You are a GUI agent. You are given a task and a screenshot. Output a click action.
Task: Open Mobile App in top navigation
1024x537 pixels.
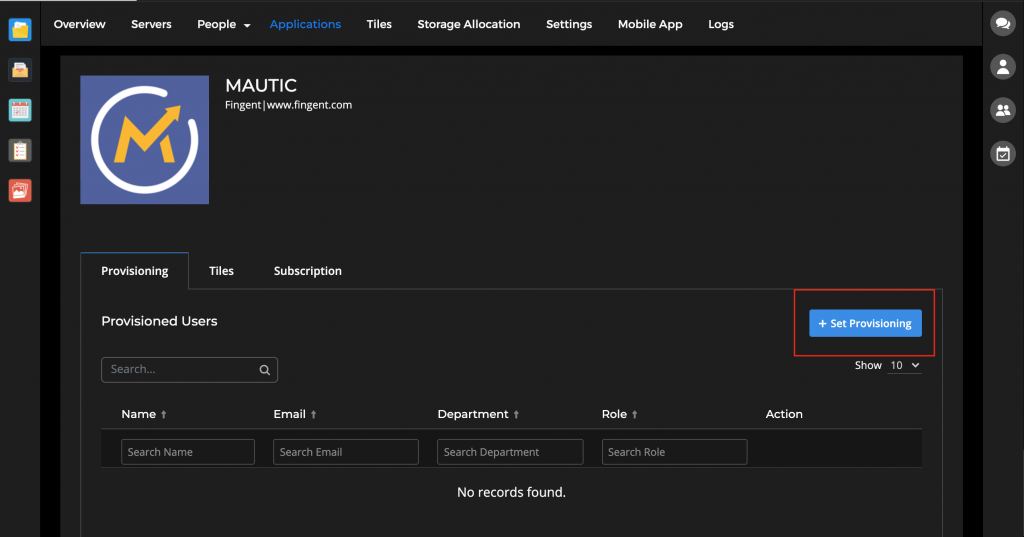[x=650, y=24]
